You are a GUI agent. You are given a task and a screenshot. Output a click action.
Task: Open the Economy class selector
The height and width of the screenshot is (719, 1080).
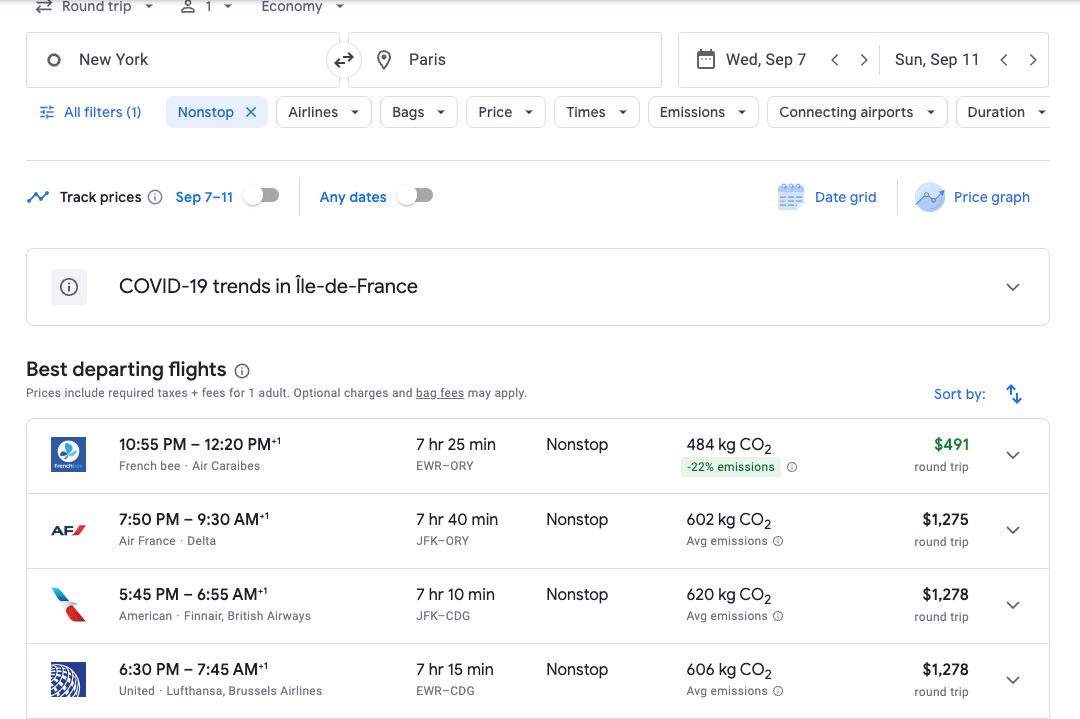click(302, 7)
